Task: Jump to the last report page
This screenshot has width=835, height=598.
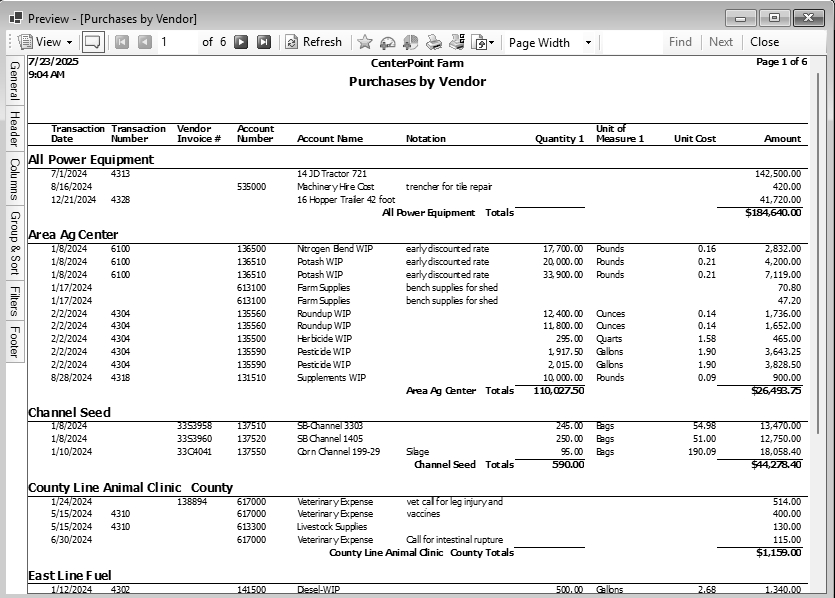Action: pos(264,42)
